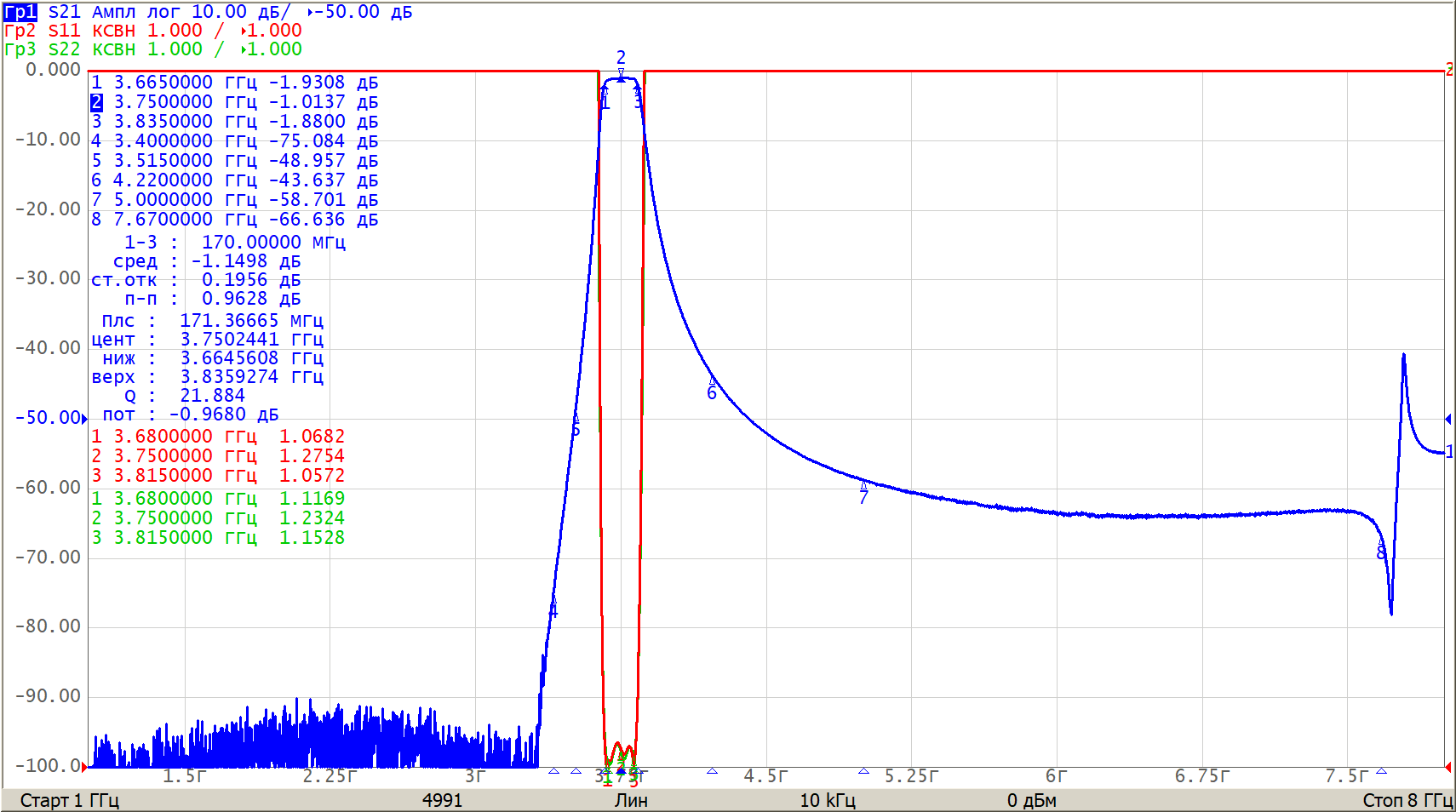
Task: Click marker 4 on the lower filter skirt
Action: point(553,606)
